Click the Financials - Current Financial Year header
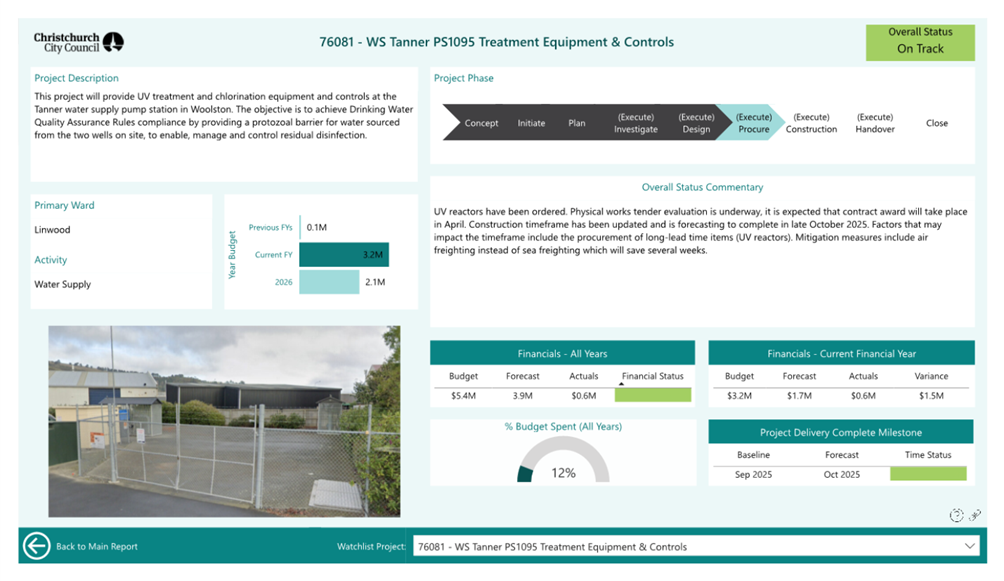 coord(841,353)
